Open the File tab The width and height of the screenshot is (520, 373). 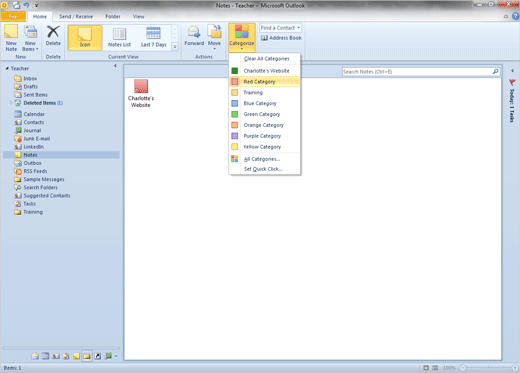[13, 16]
